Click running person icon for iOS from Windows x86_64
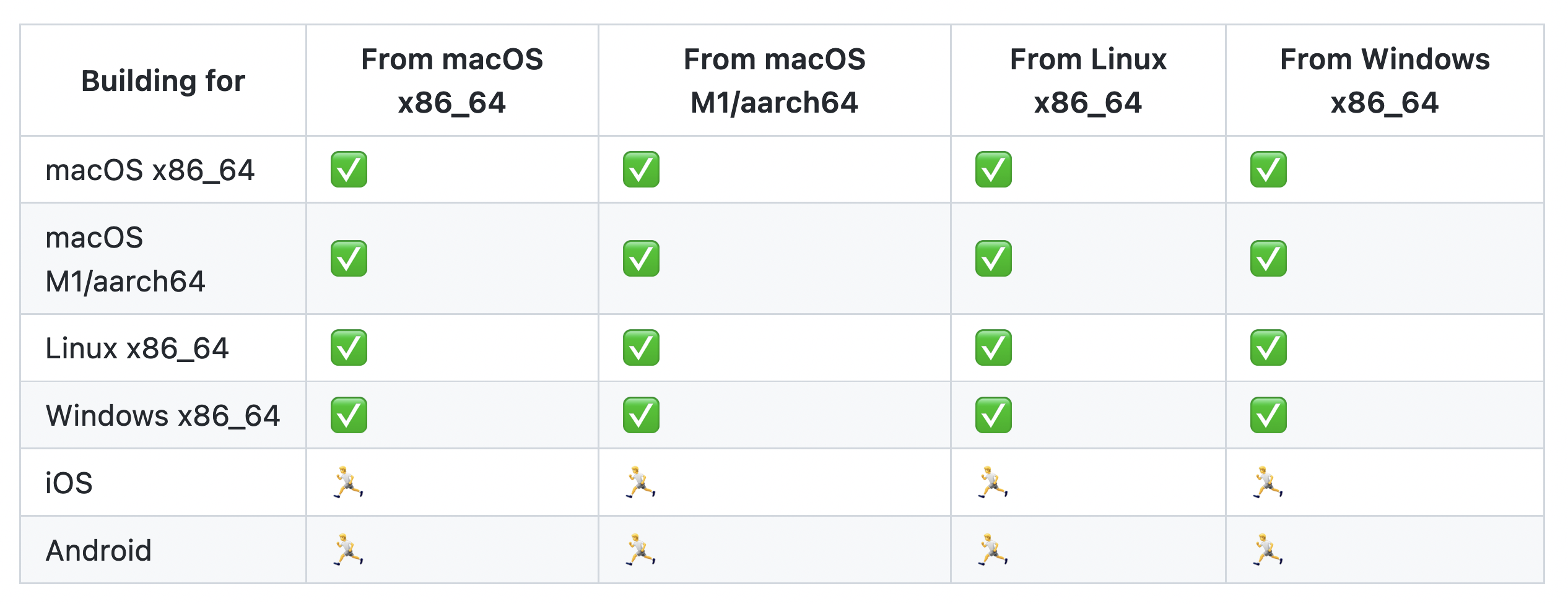 point(1268,482)
